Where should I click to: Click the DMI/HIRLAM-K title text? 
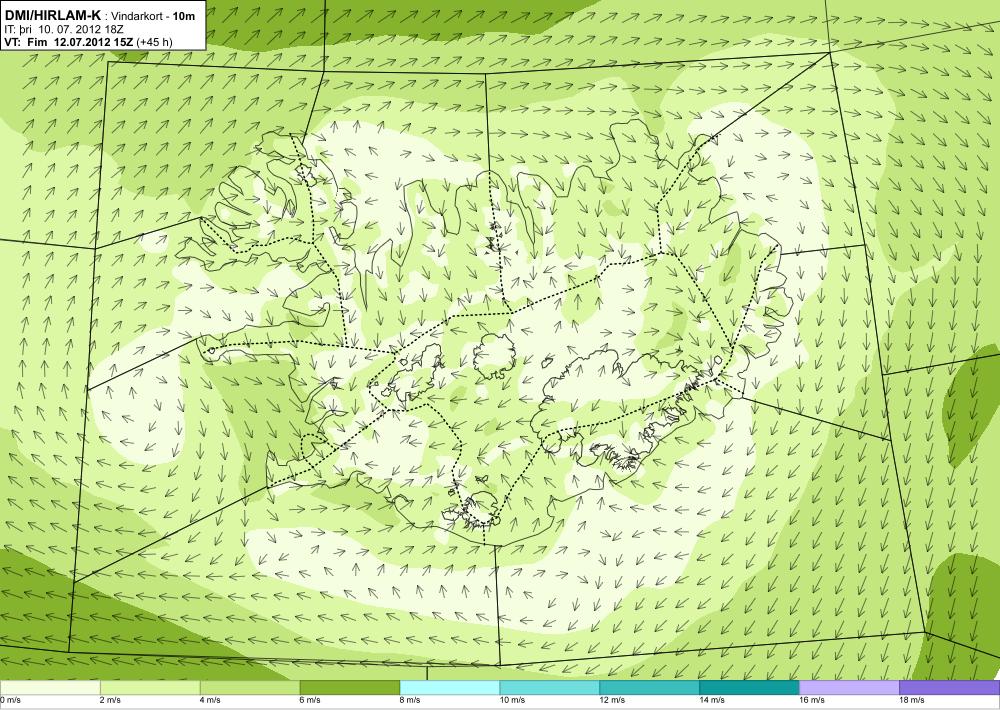52,16
